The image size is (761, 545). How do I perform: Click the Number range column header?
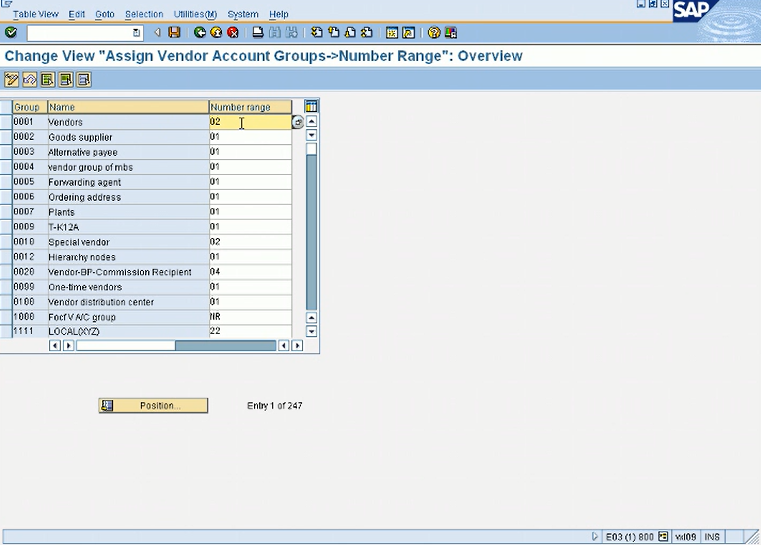[x=250, y=107]
